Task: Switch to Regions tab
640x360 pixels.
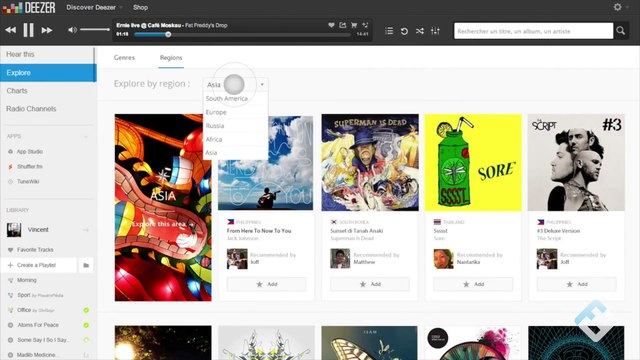Action: click(171, 58)
